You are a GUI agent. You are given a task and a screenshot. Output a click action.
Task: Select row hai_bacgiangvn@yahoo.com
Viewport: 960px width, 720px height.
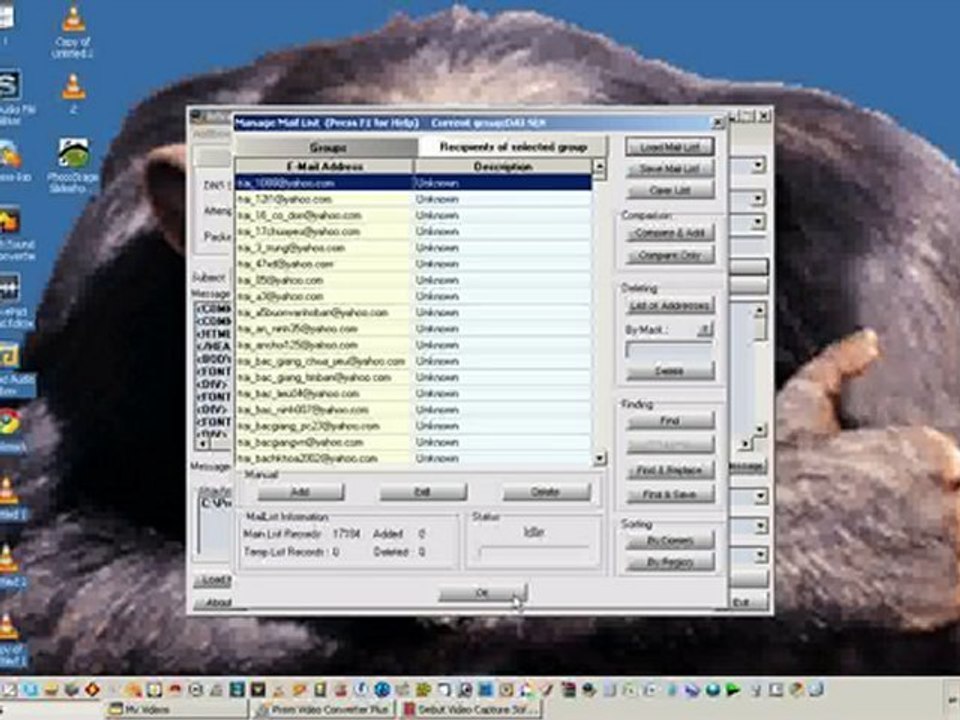413,442
